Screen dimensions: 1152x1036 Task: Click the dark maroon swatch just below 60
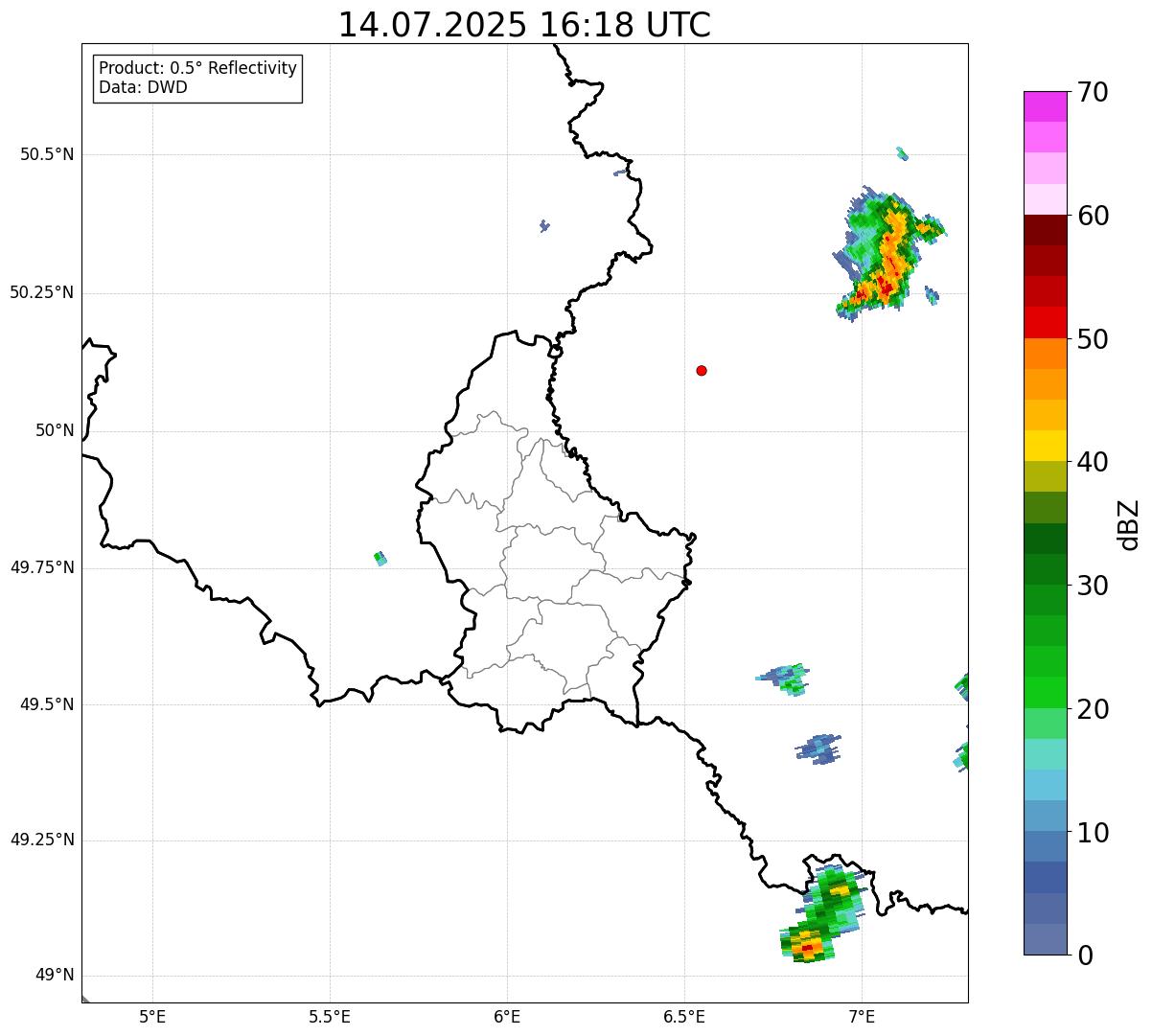(x=1045, y=230)
